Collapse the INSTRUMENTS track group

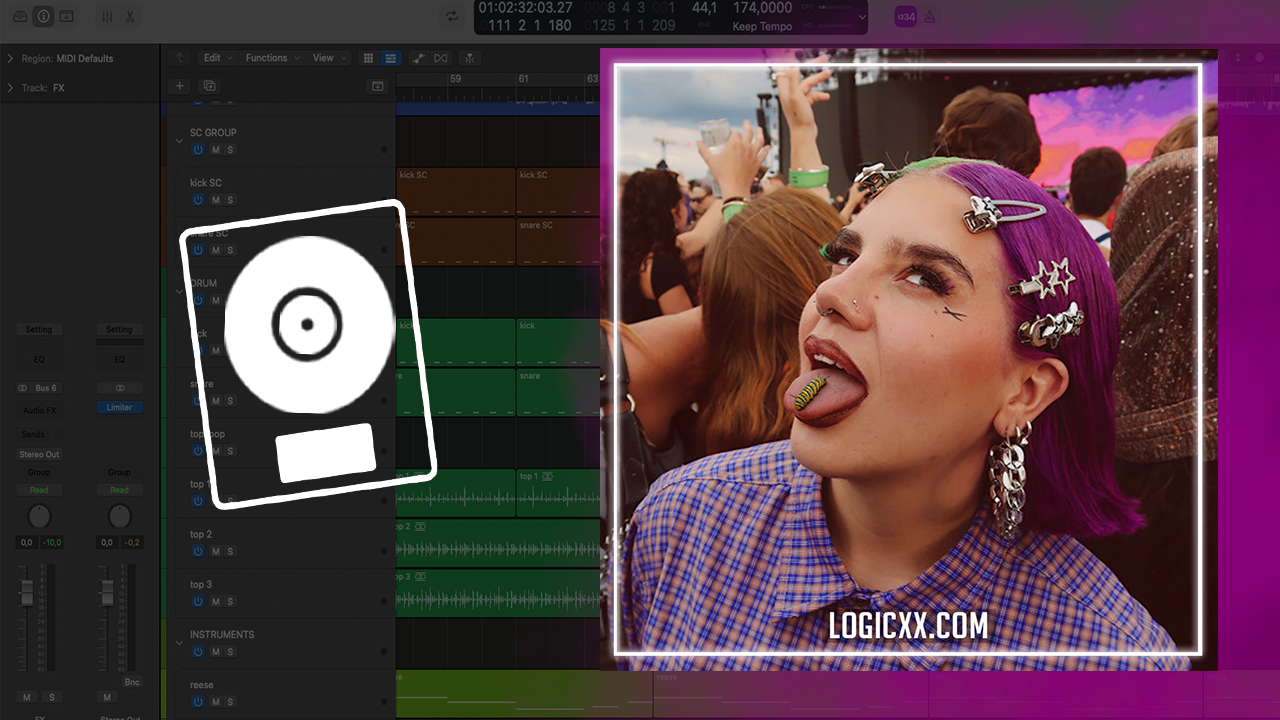180,642
